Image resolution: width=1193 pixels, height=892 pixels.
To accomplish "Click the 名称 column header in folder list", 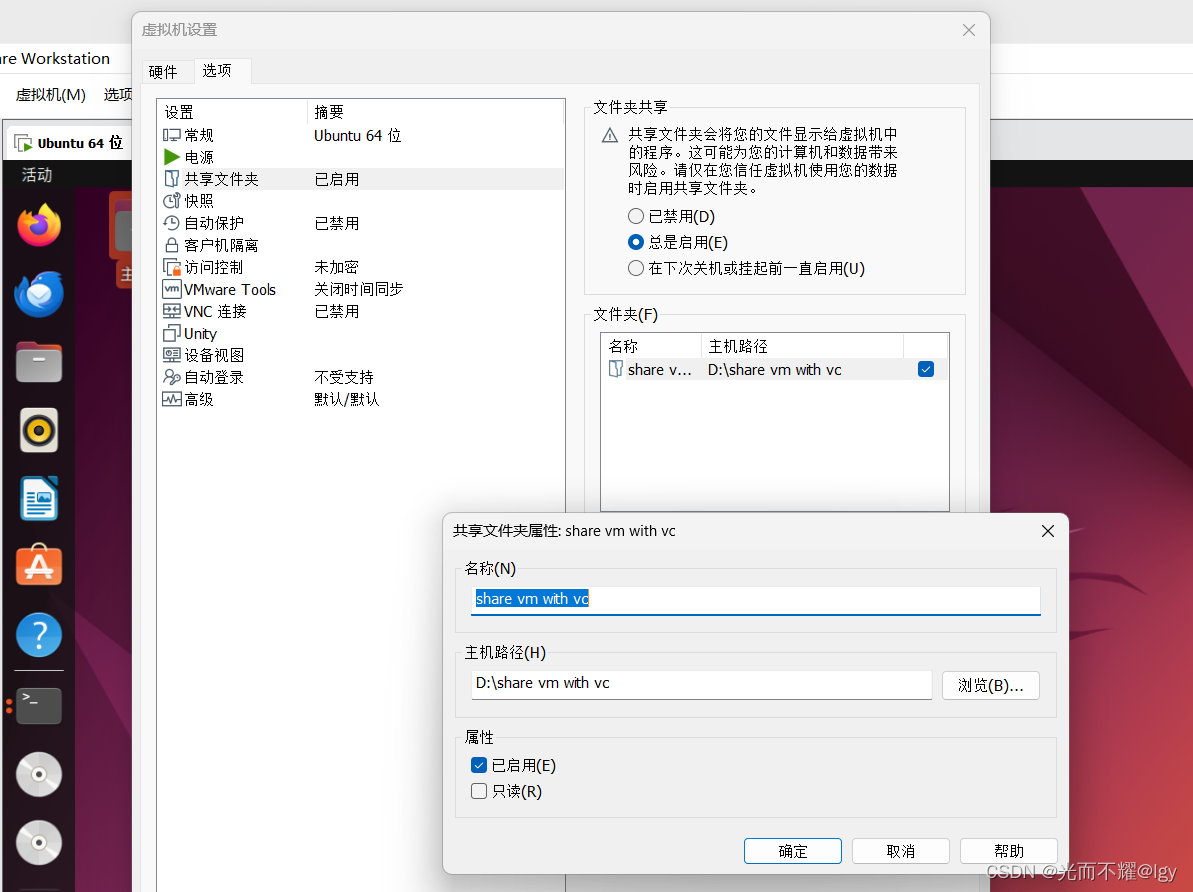I will 651,346.
